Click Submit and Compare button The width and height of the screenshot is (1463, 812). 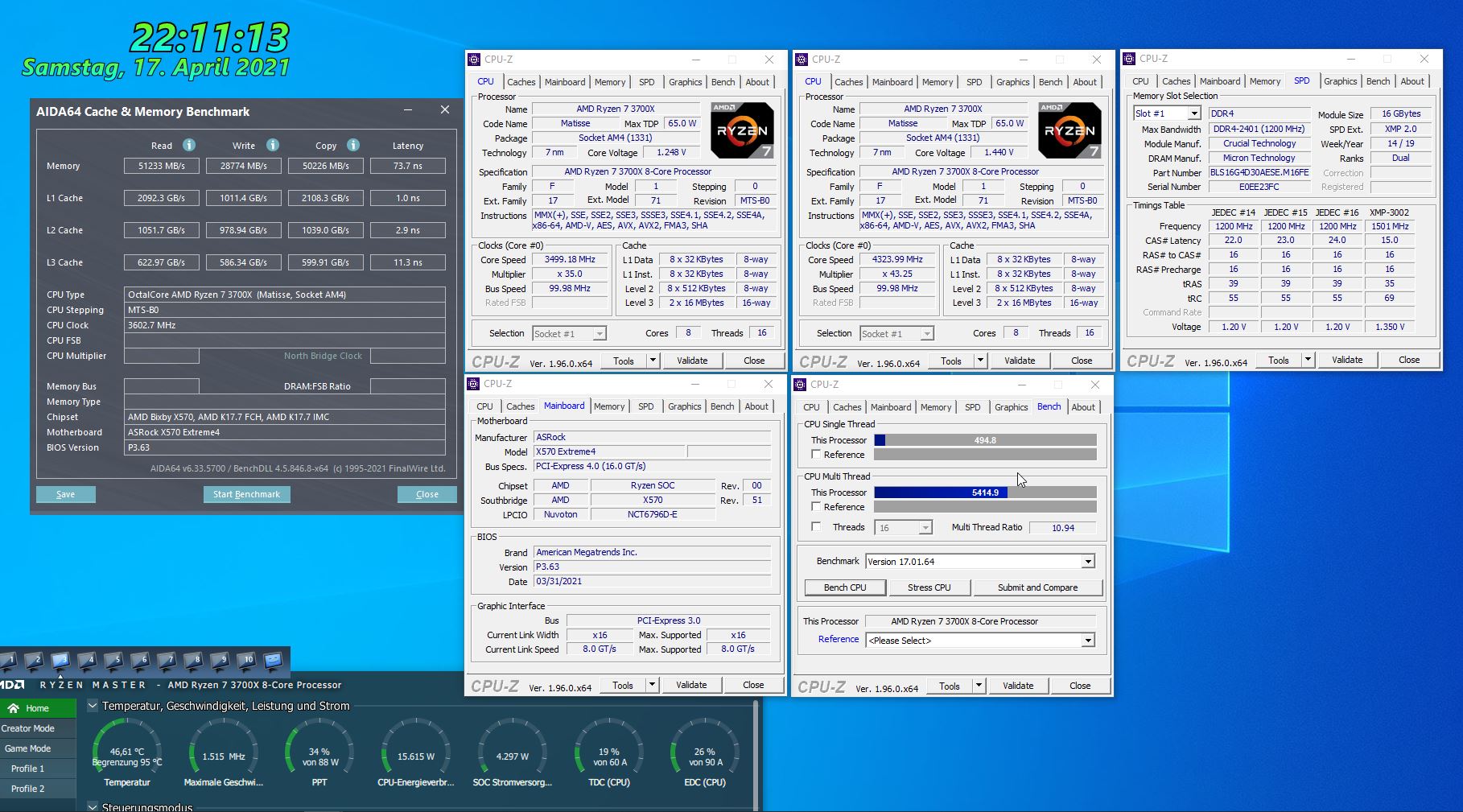[x=1037, y=587]
